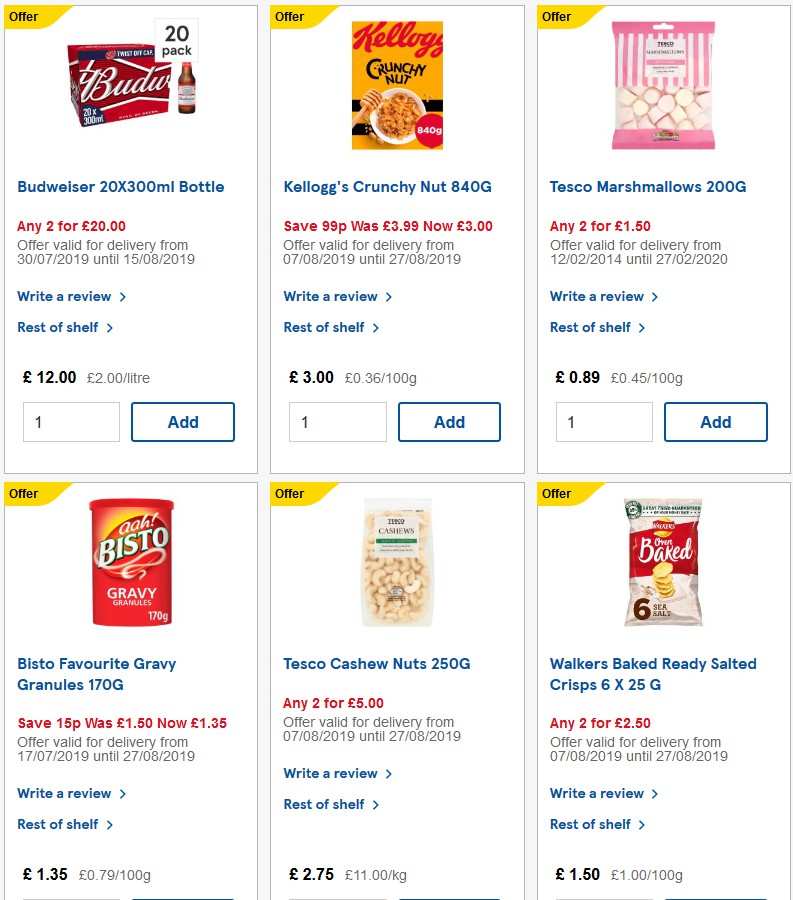Add Kellogg's Crunchy Nut 840G to basket
The width and height of the screenshot is (793, 900).
tap(449, 421)
